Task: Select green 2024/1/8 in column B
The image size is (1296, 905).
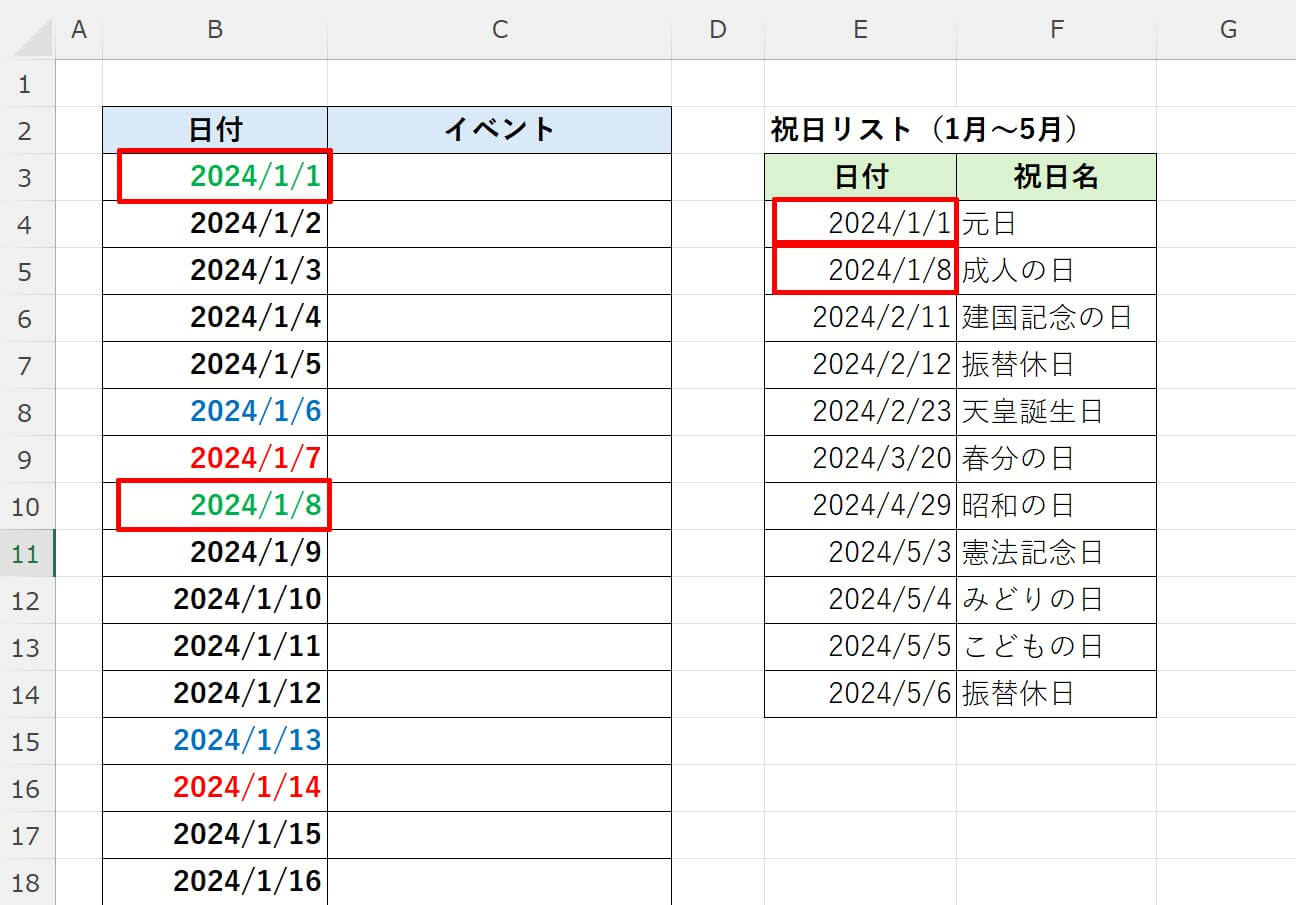Action: tap(215, 506)
